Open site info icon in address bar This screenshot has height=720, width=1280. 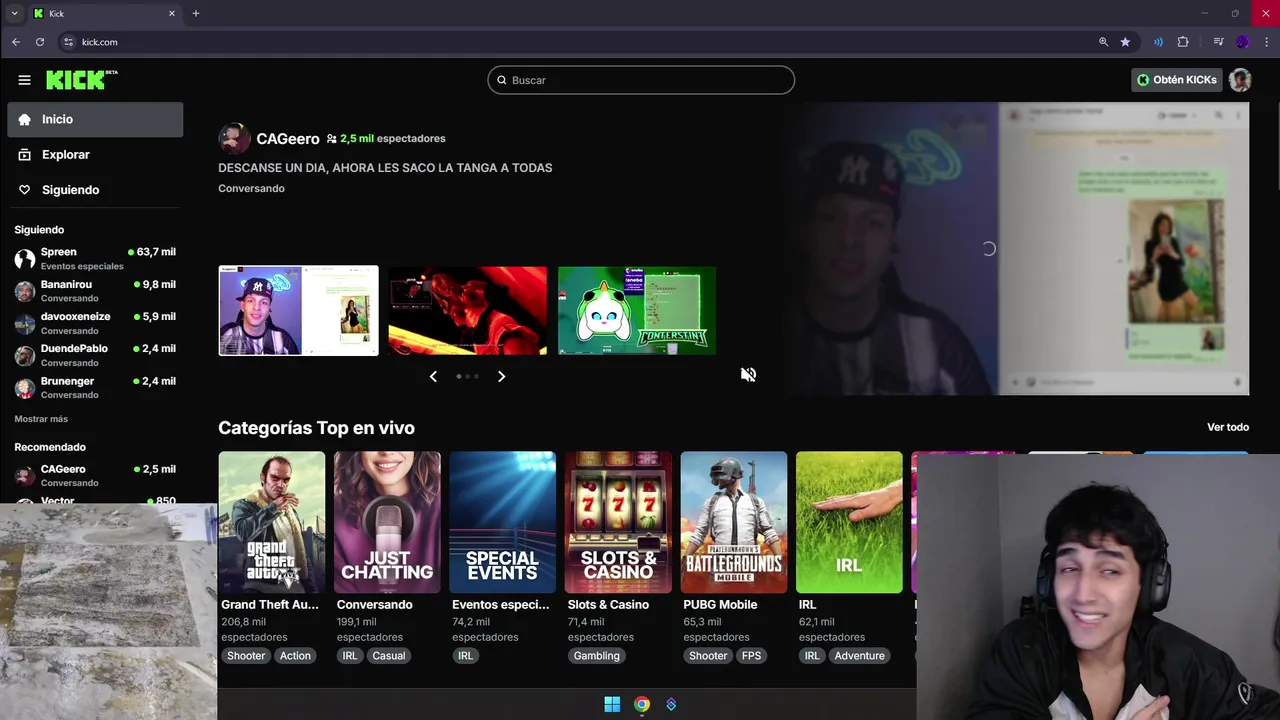68,42
